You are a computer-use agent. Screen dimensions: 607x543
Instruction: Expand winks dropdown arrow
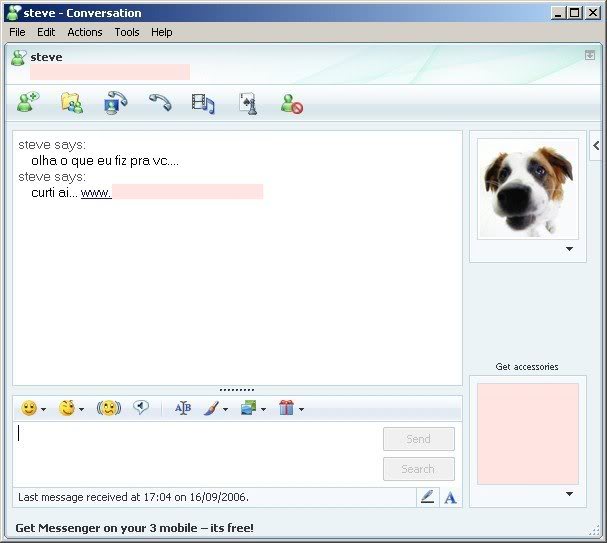81,409
